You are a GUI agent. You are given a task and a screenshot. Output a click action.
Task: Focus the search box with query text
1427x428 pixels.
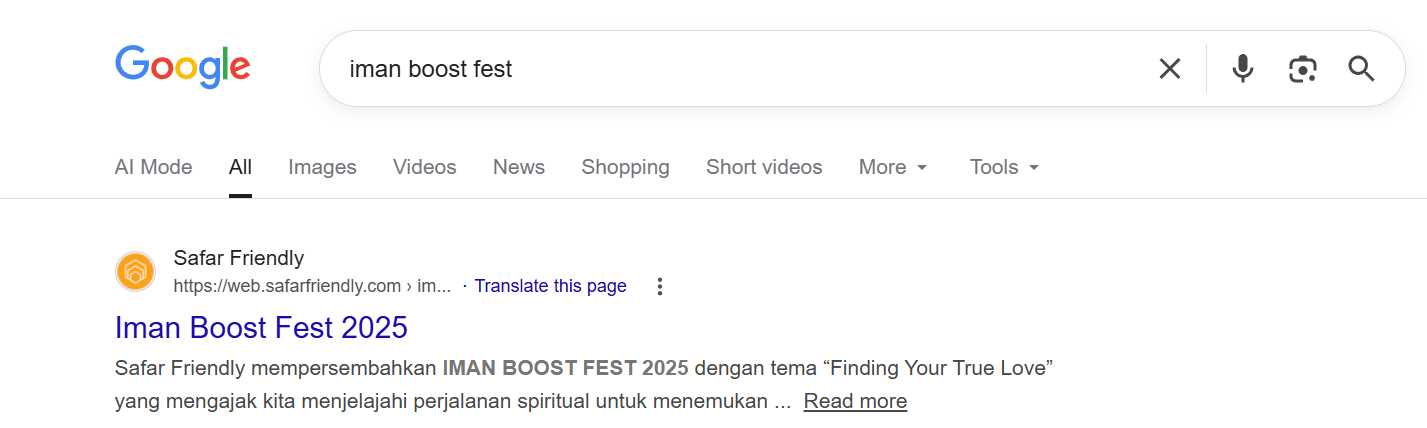700,69
